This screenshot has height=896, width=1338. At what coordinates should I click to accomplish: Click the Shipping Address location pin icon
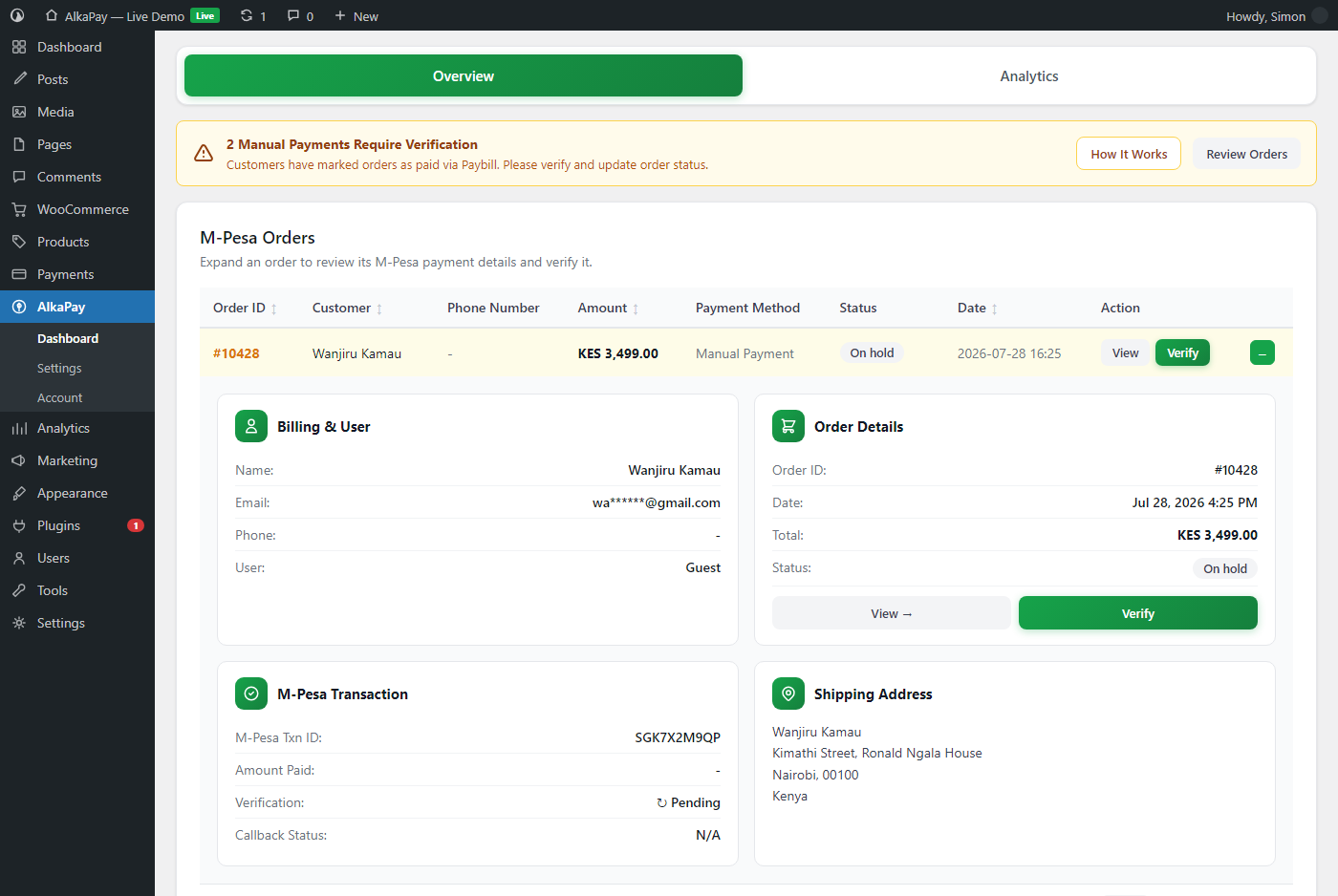(x=788, y=693)
